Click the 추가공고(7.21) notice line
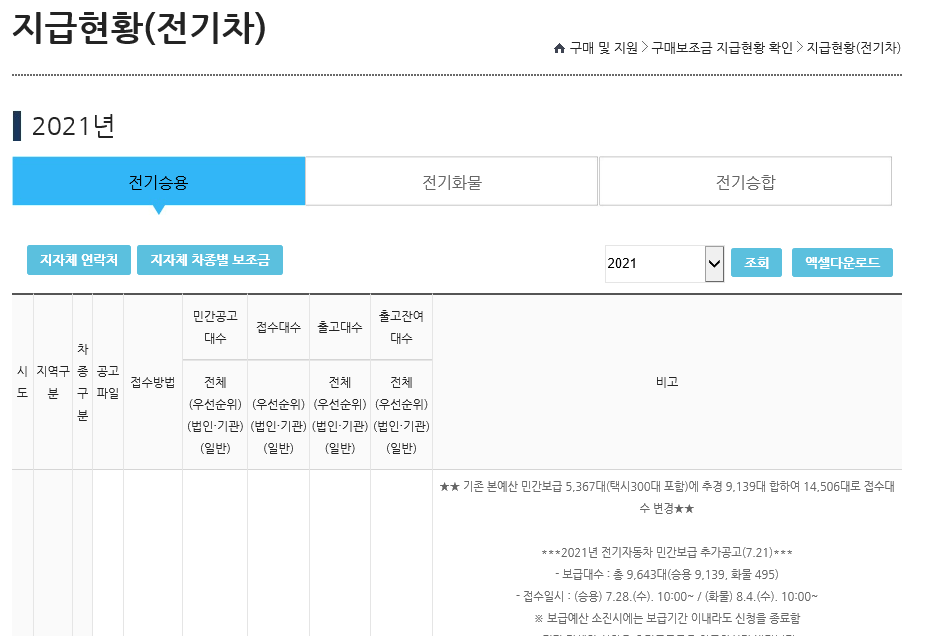925x636 pixels. (x=667, y=553)
